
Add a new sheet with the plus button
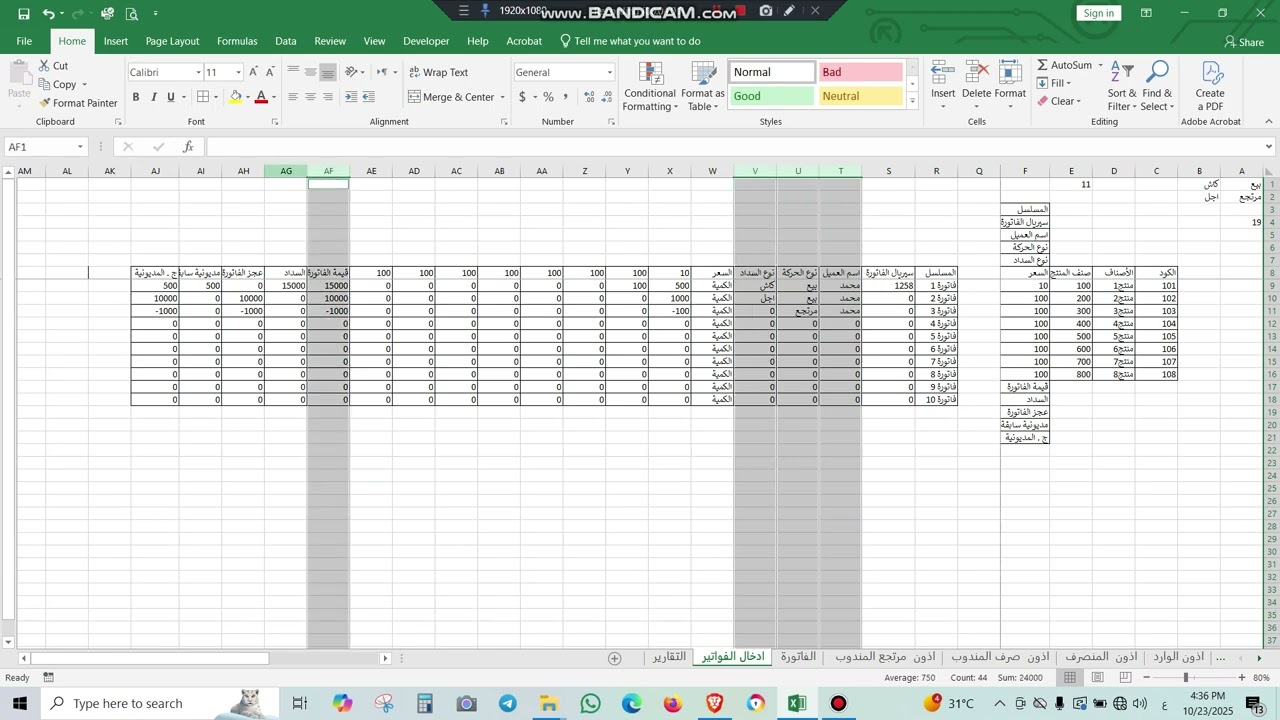(615, 658)
